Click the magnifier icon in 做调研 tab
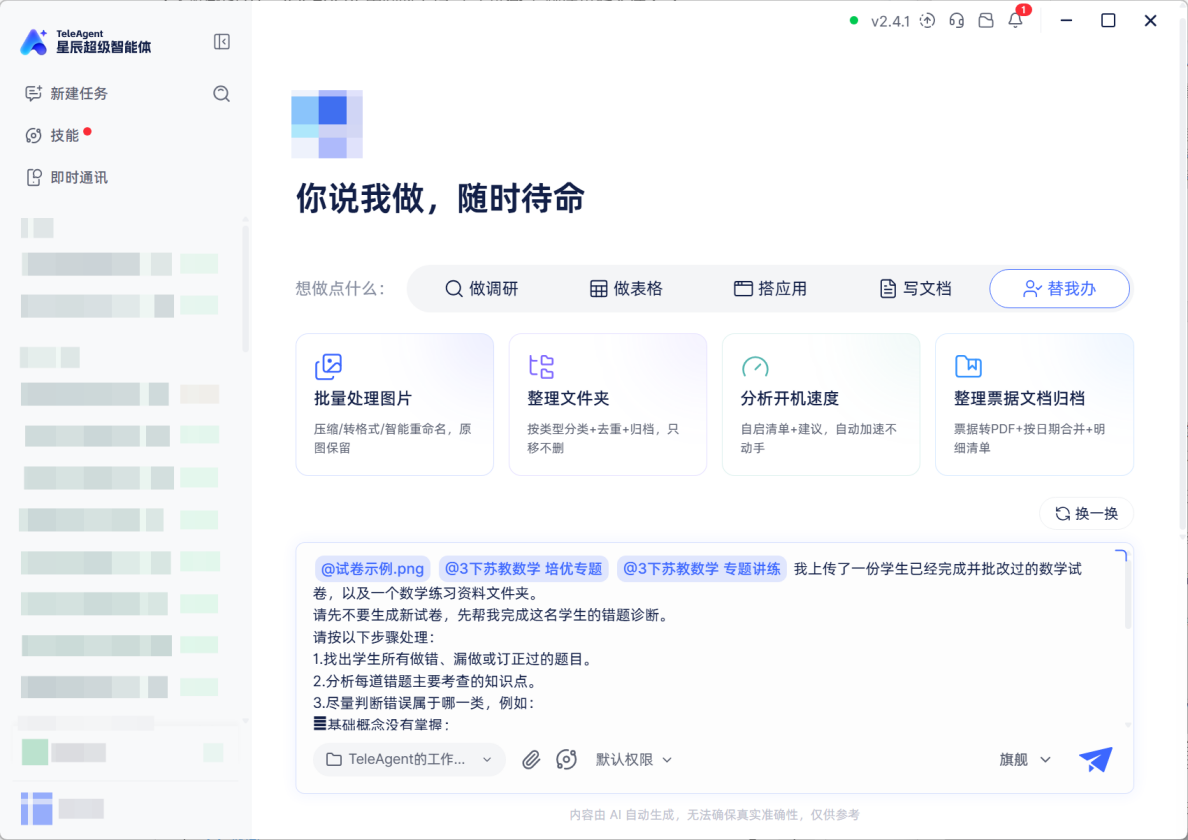This screenshot has width=1188, height=840. 454,289
